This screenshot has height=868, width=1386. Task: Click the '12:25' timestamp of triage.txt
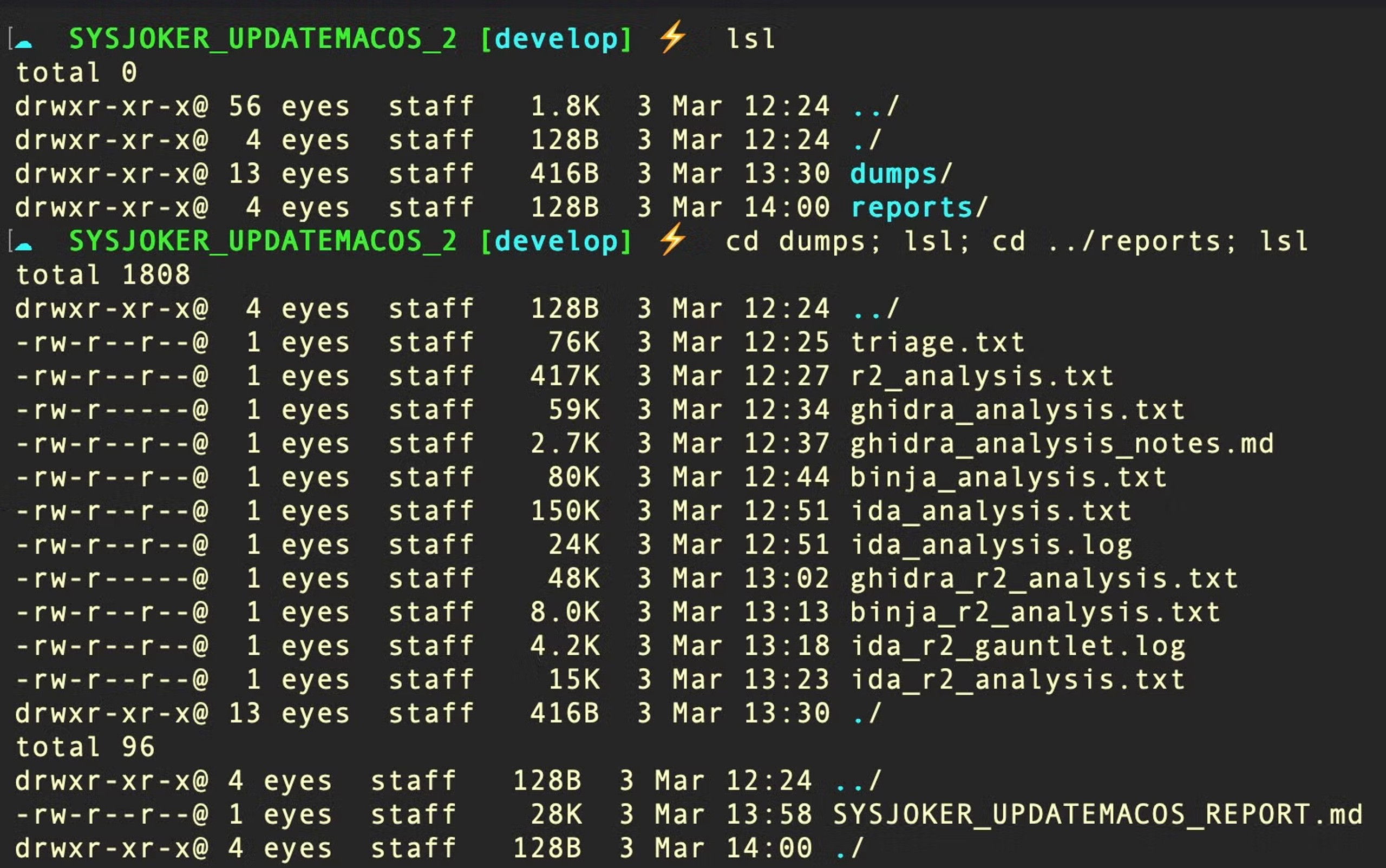click(787, 343)
